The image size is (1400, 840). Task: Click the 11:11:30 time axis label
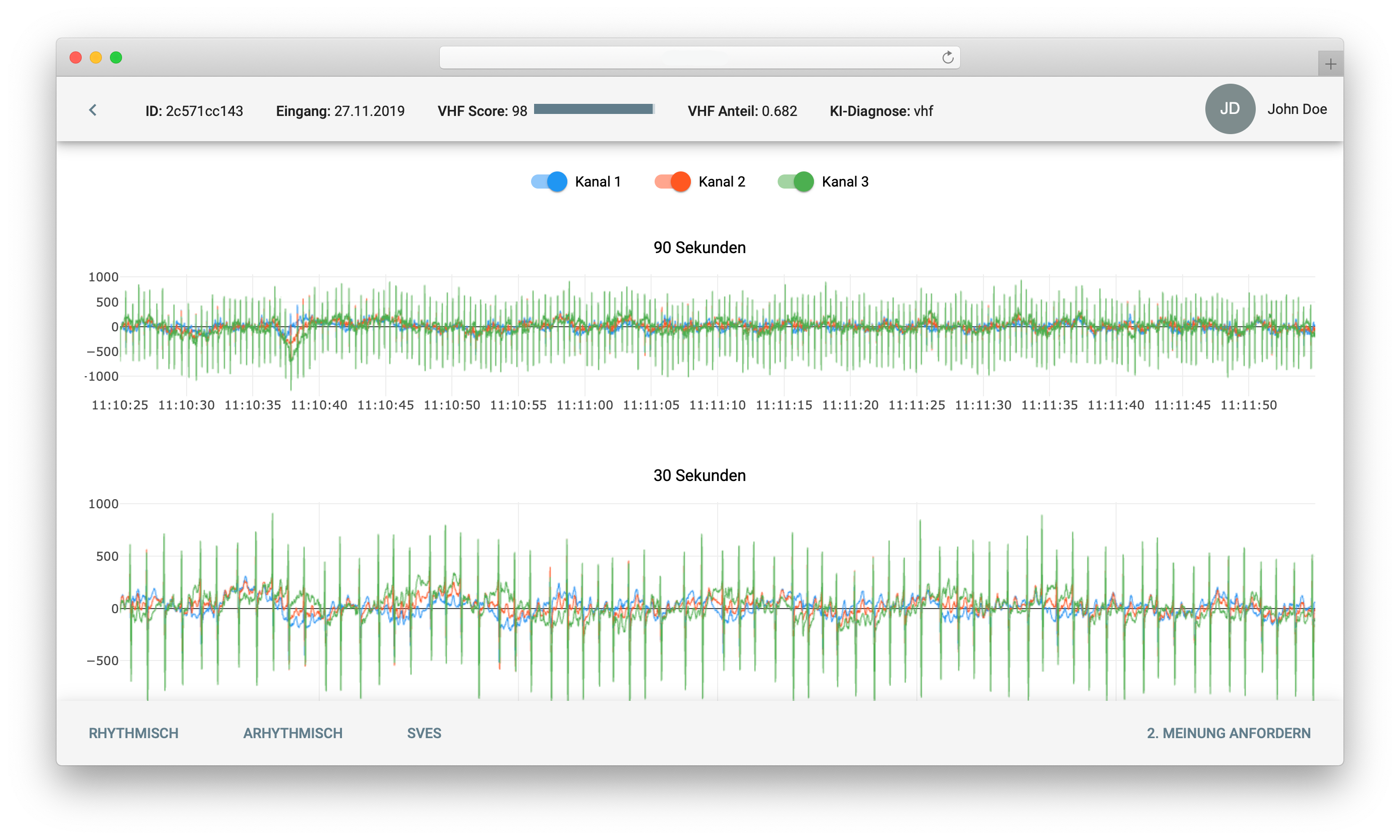point(983,405)
